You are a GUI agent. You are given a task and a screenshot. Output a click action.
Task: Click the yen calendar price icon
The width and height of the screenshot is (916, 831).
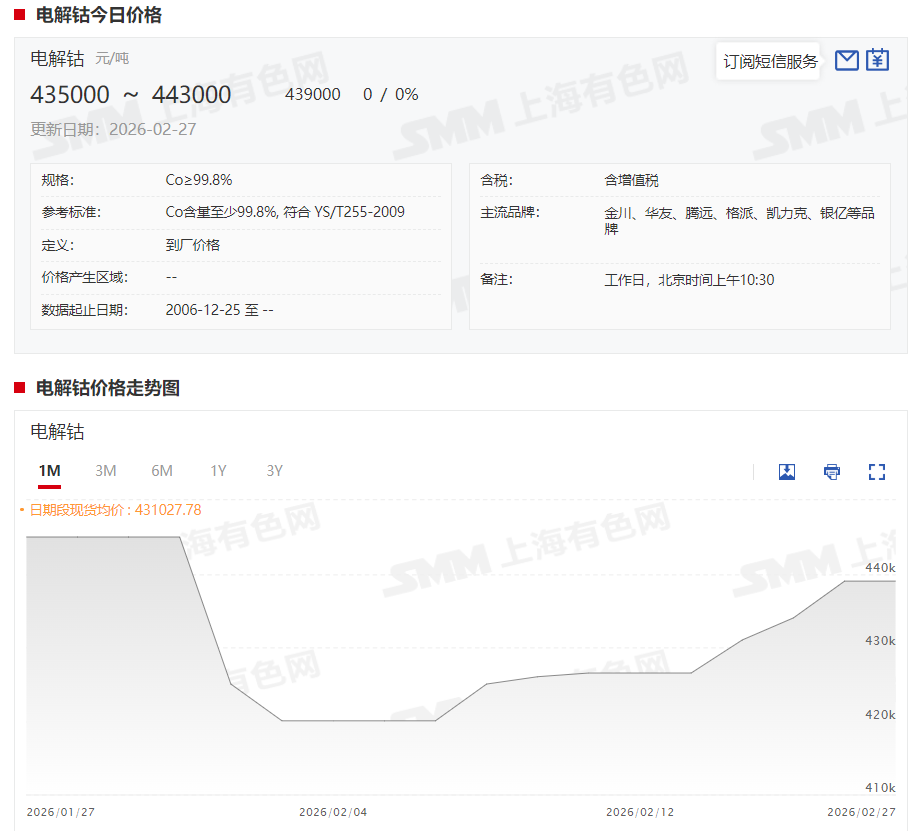point(877,61)
